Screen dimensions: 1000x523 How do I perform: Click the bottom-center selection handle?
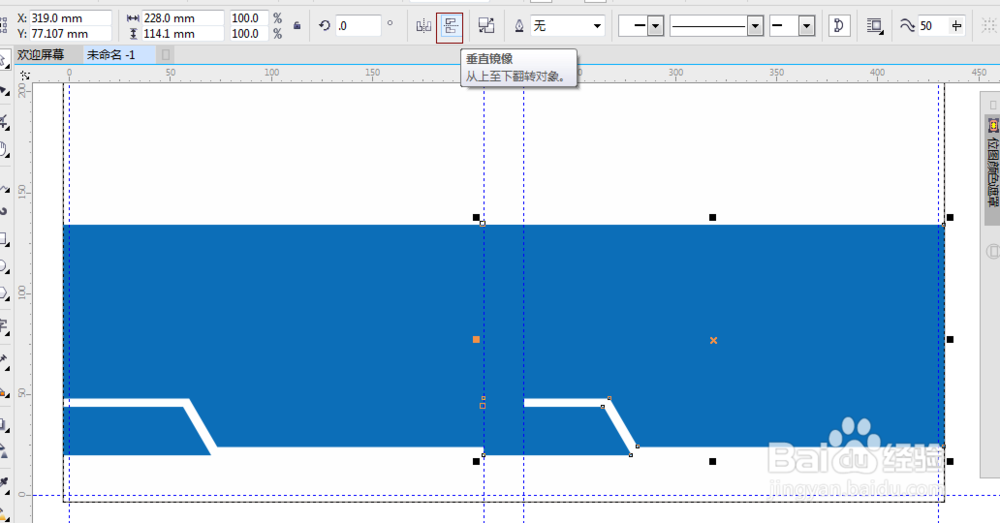[712, 461]
